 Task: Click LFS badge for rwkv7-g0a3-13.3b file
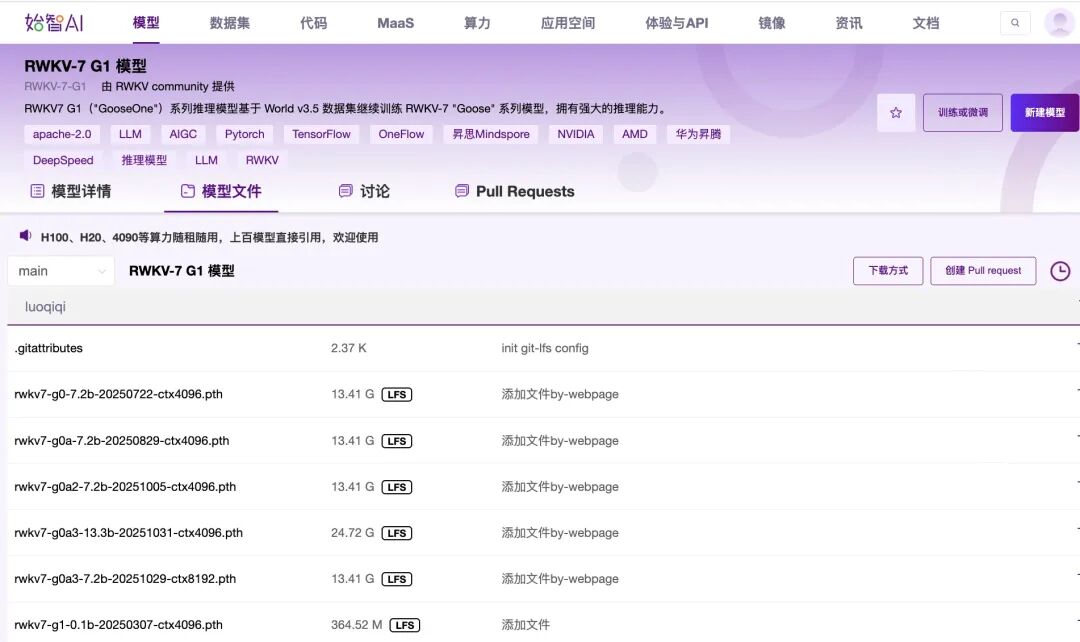pos(397,533)
